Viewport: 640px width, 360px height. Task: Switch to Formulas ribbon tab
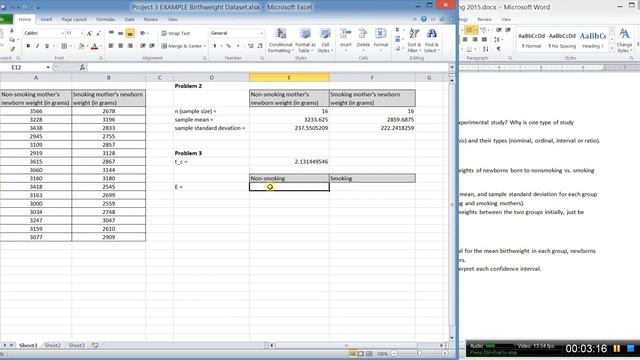pos(105,20)
